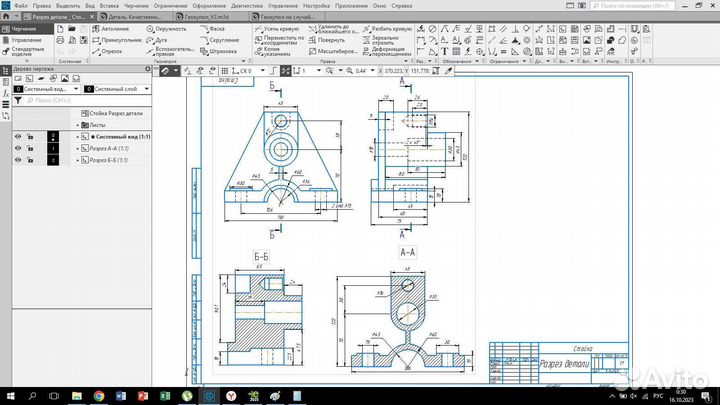Expand the Листы tree node
This screenshot has width=720, height=405.
[78, 125]
